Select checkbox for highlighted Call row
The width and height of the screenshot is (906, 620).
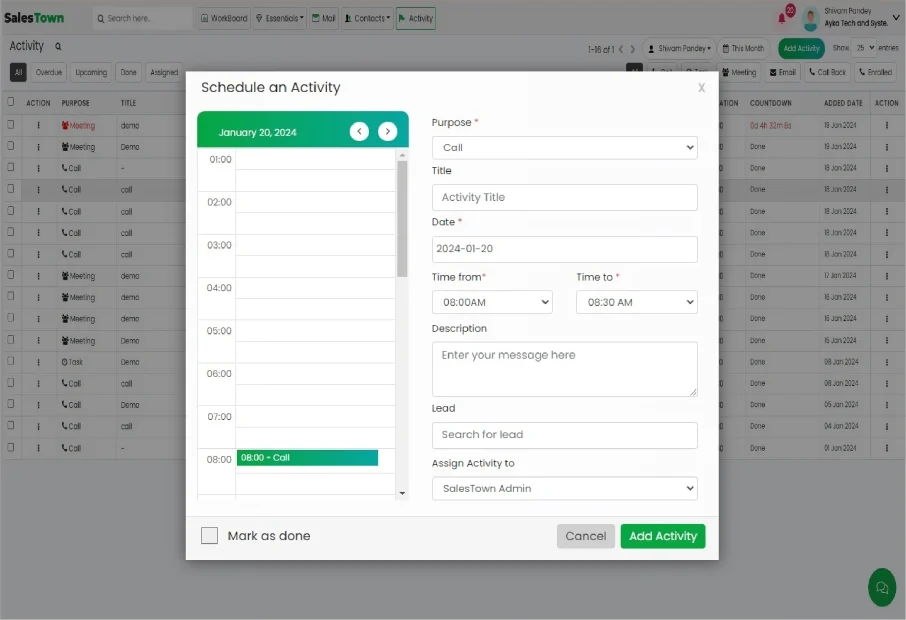click(x=10, y=189)
